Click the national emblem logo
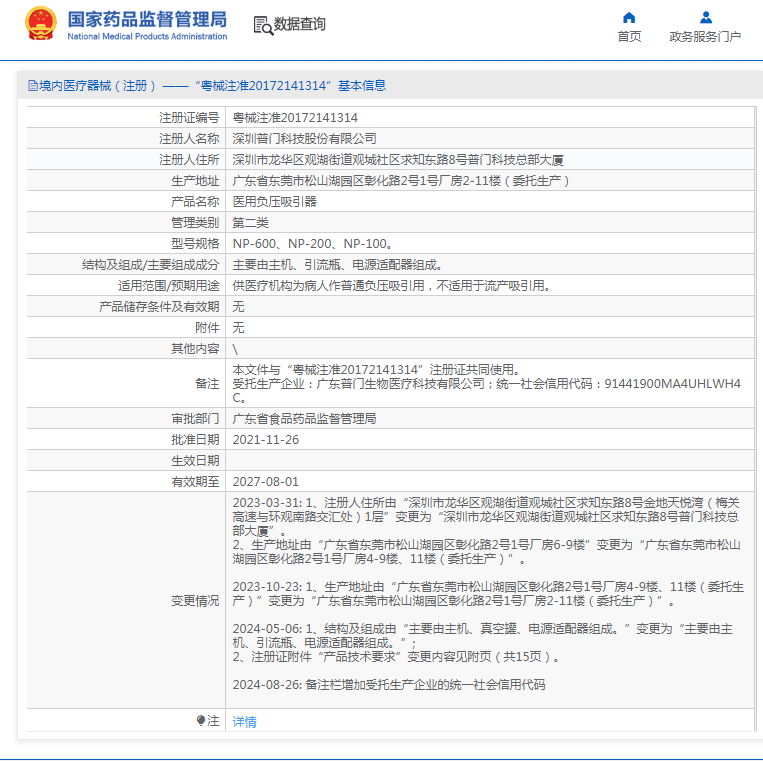The height and width of the screenshot is (761, 763). point(41,23)
